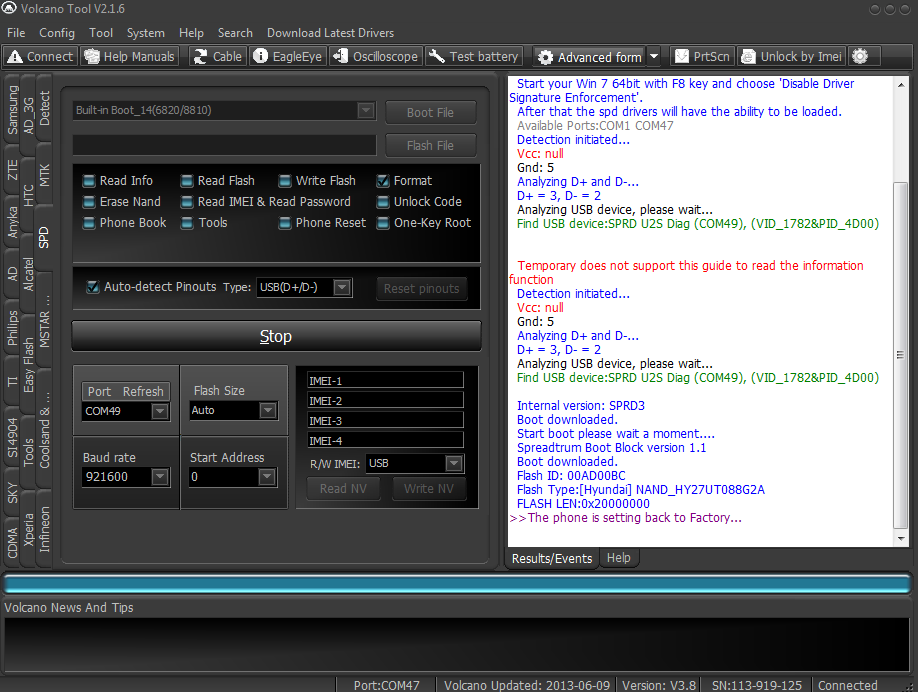Enable the Write Flash checkbox

pyautogui.click(x=285, y=181)
